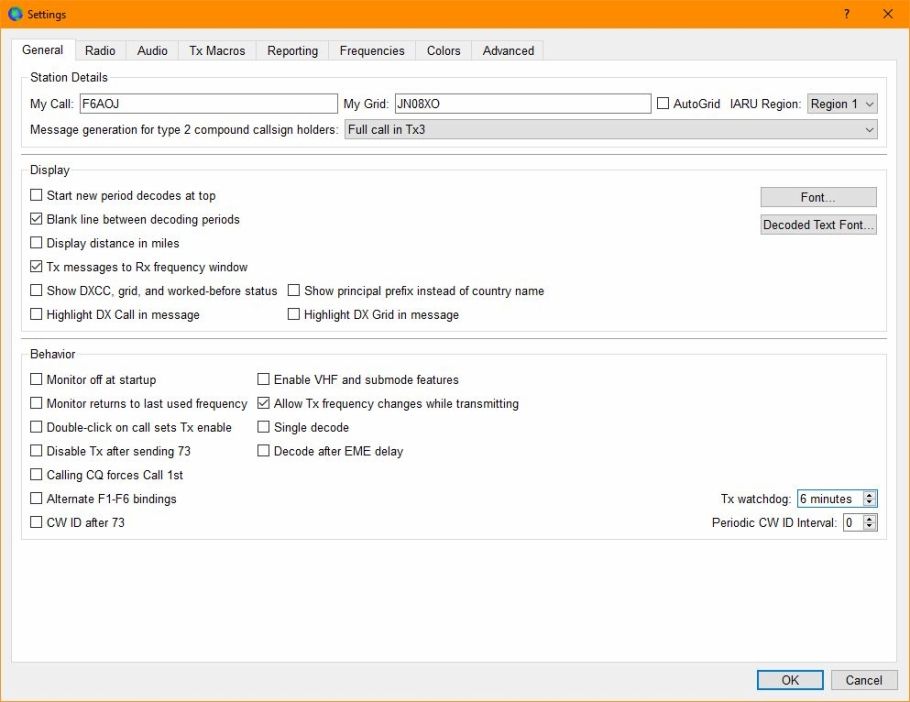Decrease Periodic CW ID Interval value

869,526
